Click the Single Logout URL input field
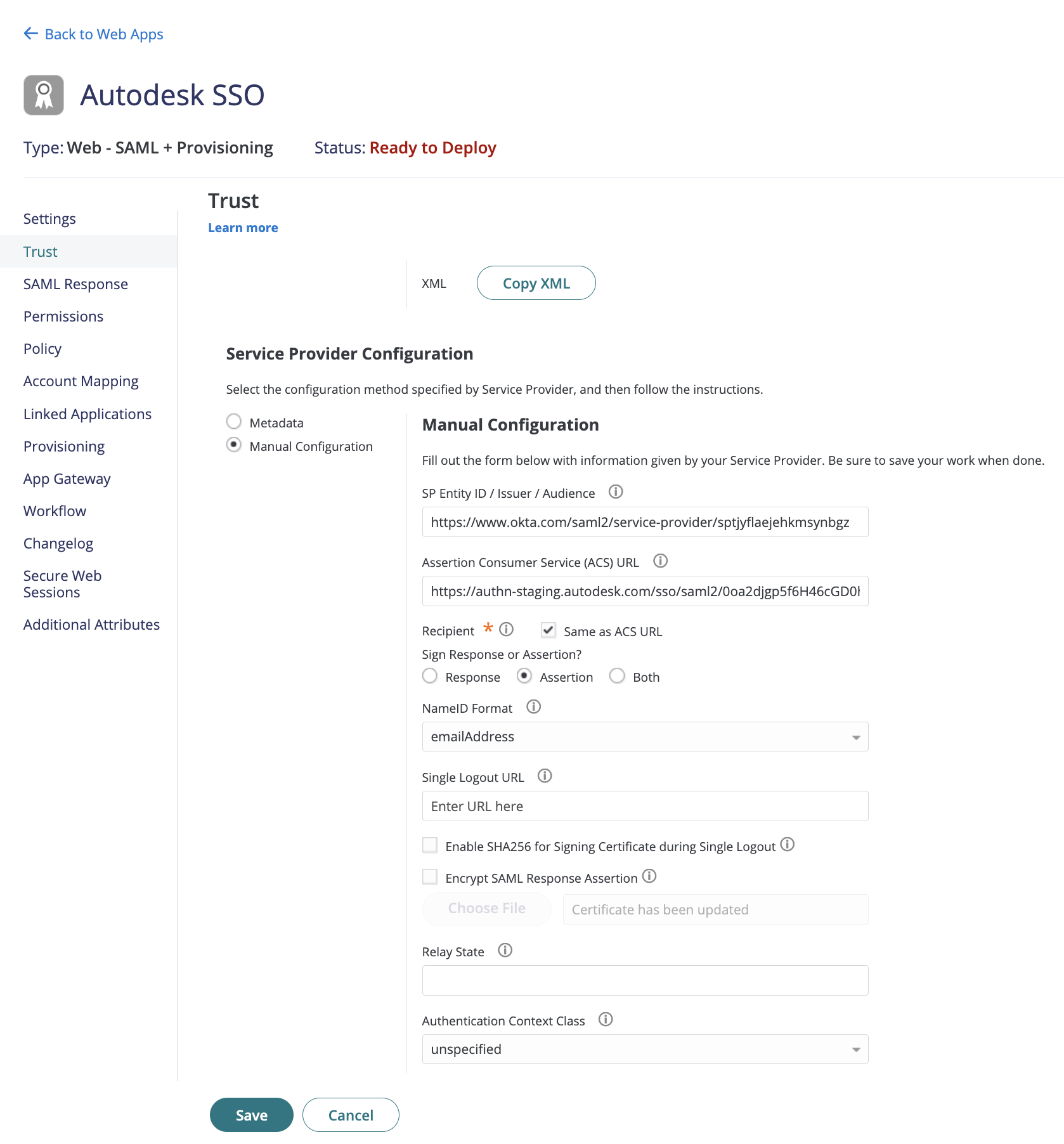 (x=645, y=806)
